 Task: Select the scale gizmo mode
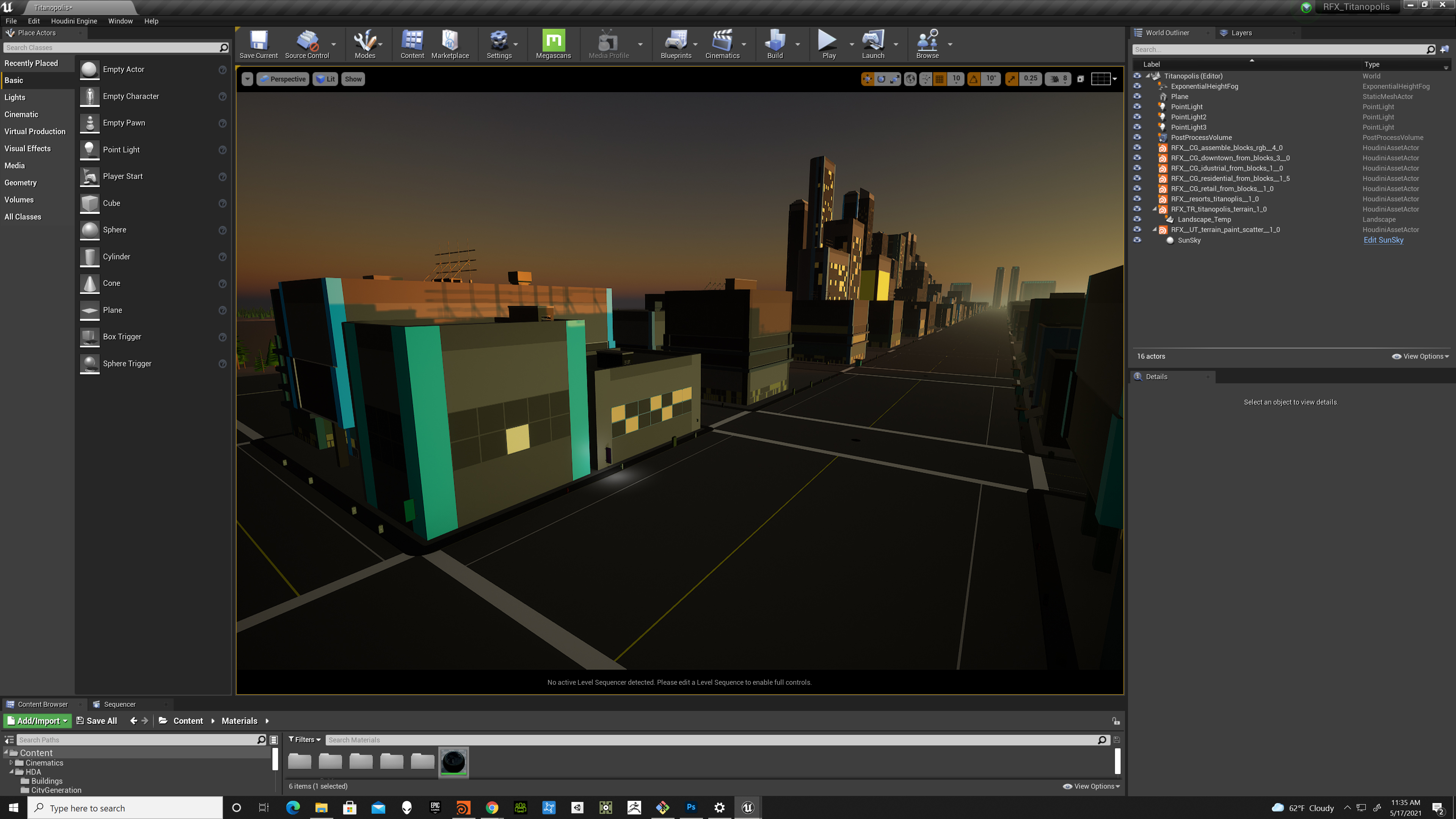[x=895, y=79]
